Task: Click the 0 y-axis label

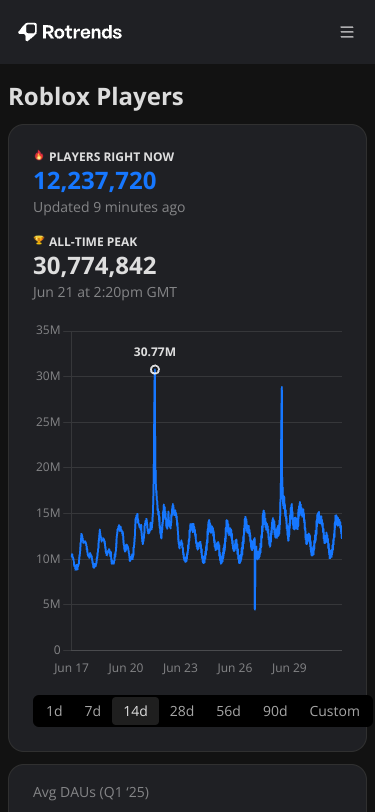Action: click(x=57, y=650)
